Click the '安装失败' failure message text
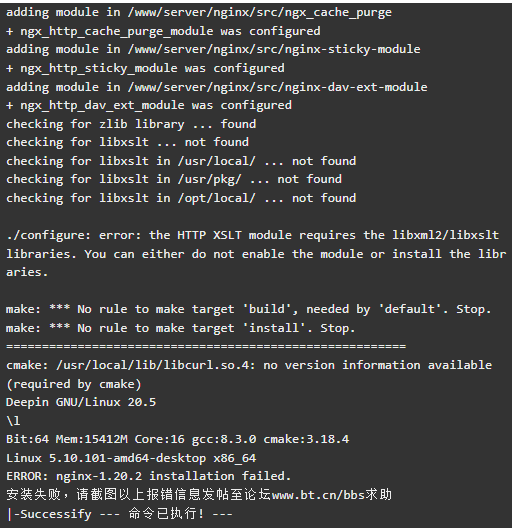This screenshot has width=512, height=528. point(33,495)
